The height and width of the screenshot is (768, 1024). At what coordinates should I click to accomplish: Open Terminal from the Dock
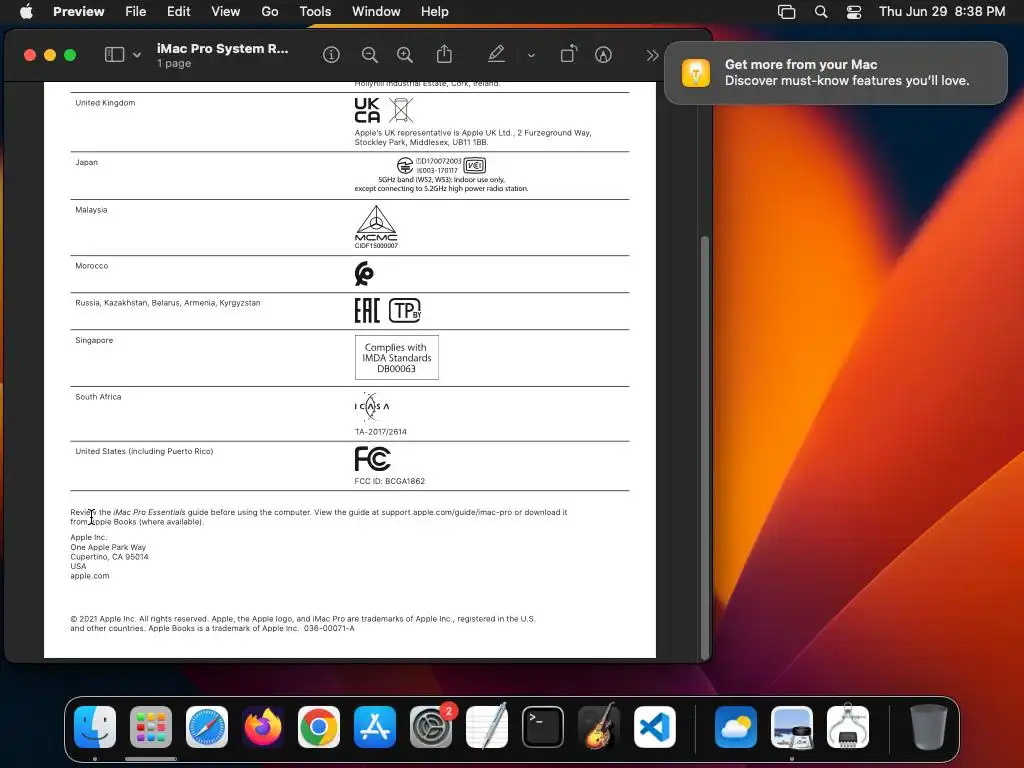[x=543, y=727]
